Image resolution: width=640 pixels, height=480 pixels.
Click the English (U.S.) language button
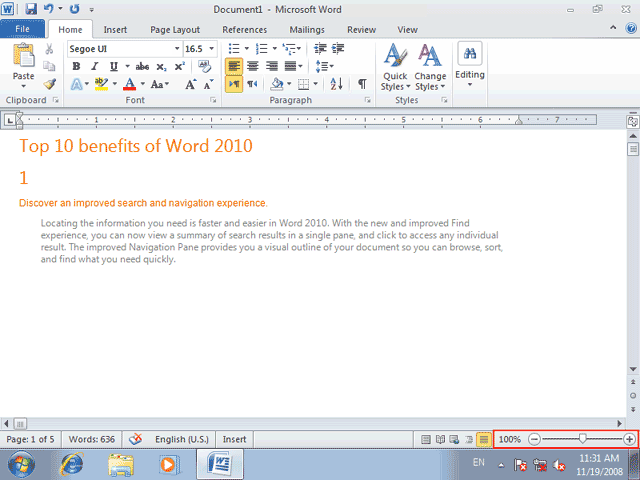[x=182, y=440]
